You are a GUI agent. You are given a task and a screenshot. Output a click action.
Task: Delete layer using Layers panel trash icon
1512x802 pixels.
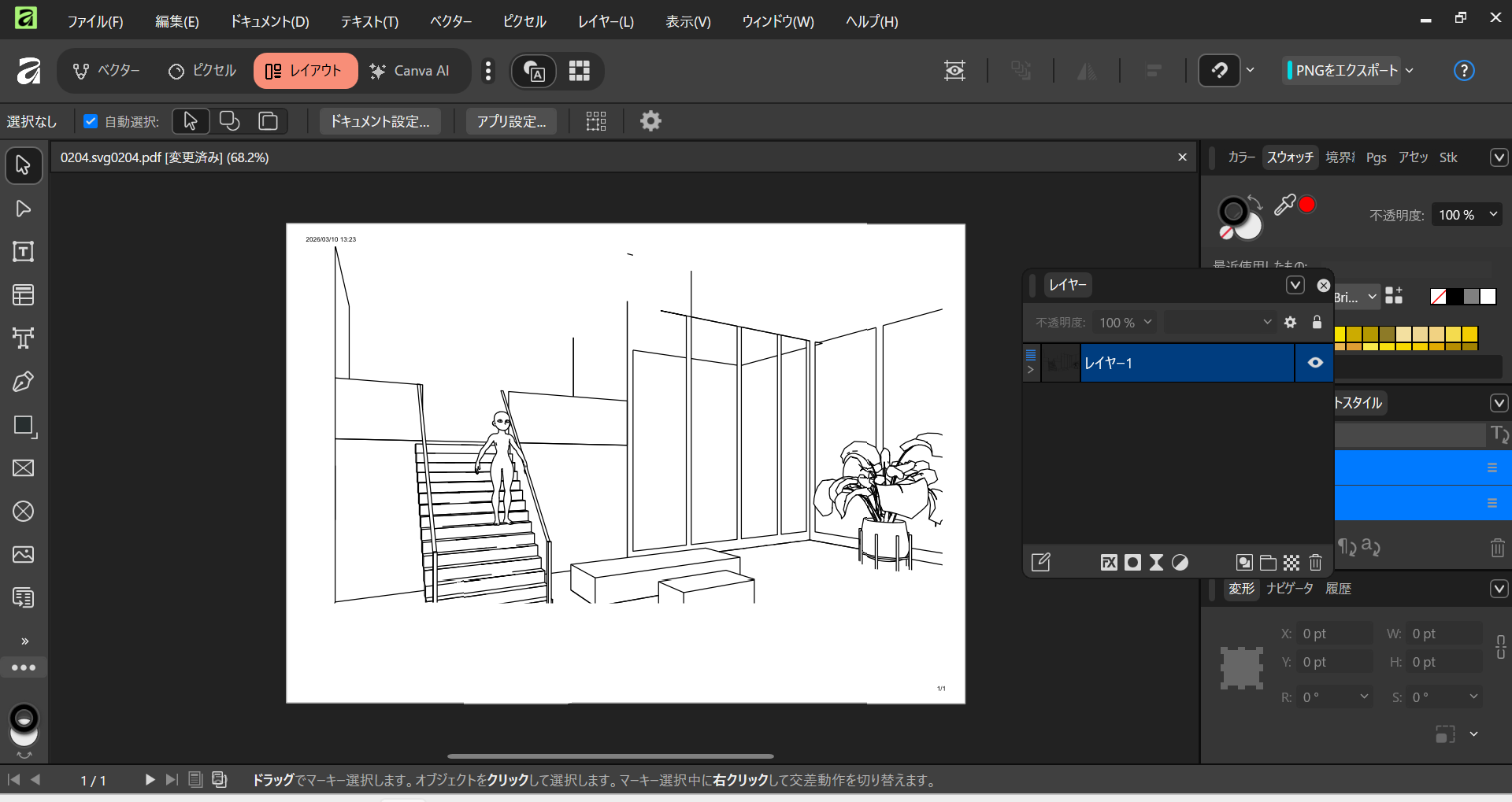1315,562
